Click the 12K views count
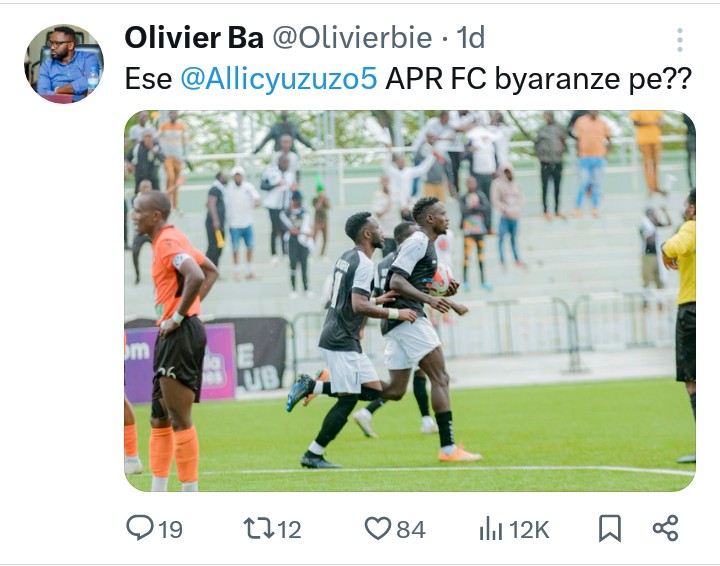Viewport: 720px width, 566px height. [529, 530]
